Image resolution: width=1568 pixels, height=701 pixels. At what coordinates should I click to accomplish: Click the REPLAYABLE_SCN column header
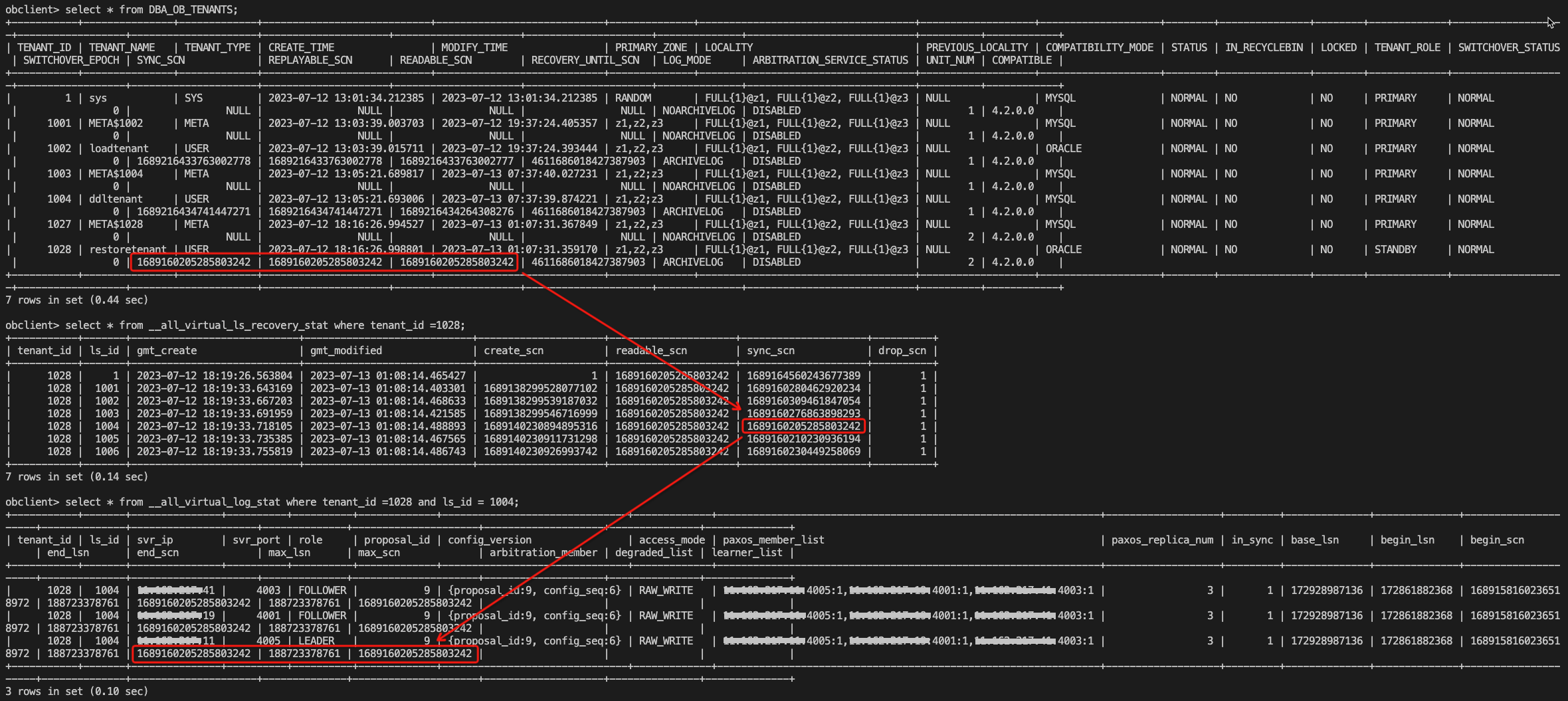(x=310, y=60)
